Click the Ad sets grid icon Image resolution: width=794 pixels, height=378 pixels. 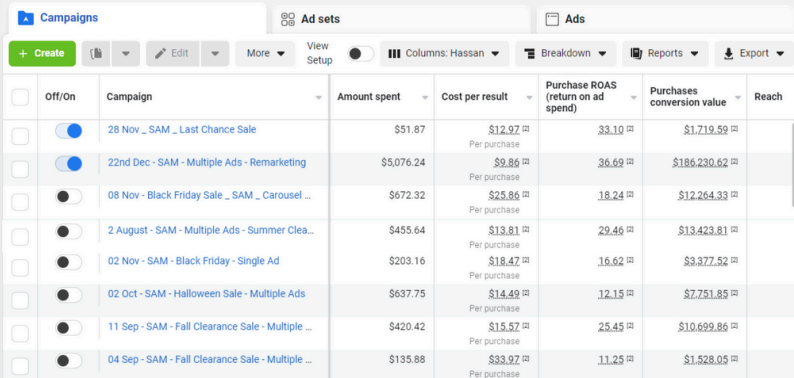point(288,19)
